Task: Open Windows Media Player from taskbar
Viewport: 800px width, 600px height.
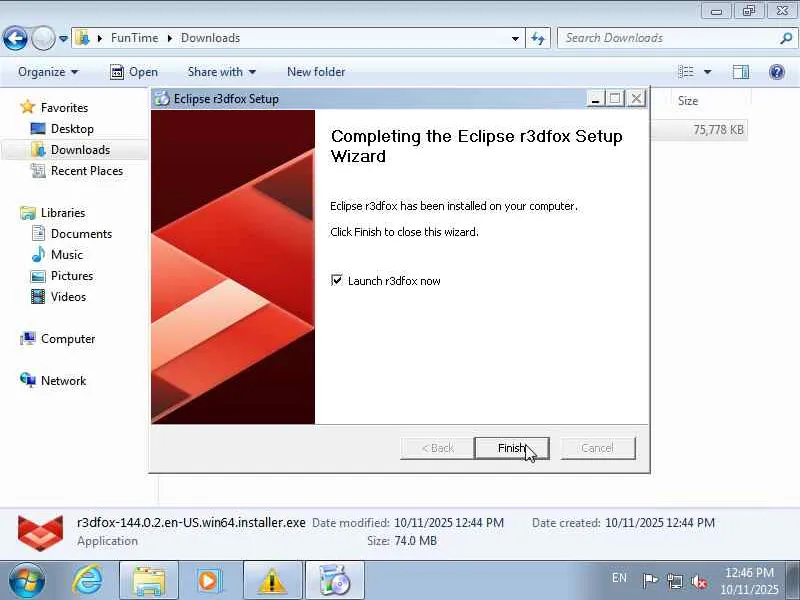Action: pos(209,580)
